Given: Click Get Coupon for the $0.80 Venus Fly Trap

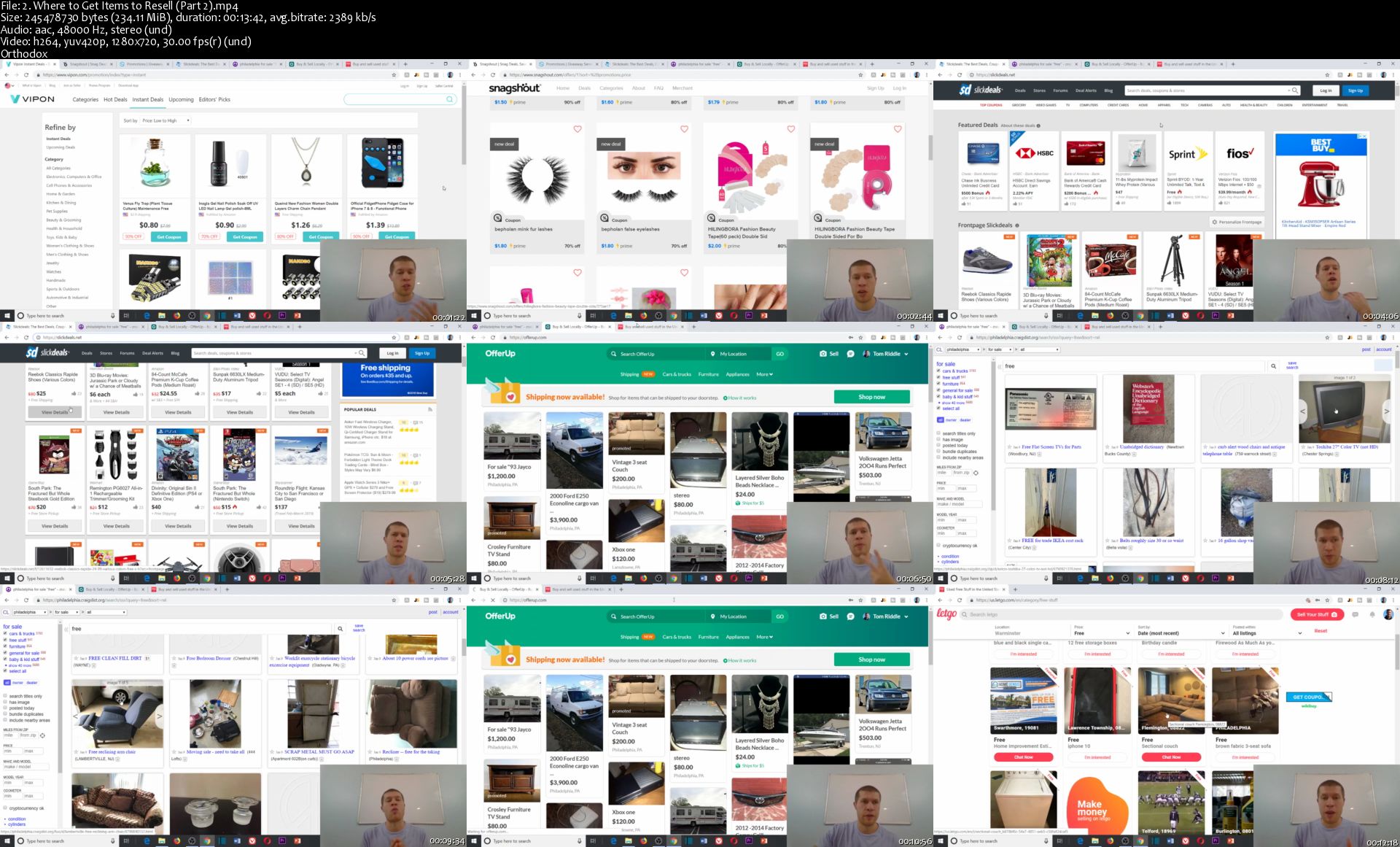Looking at the screenshot, I should tap(168, 236).
